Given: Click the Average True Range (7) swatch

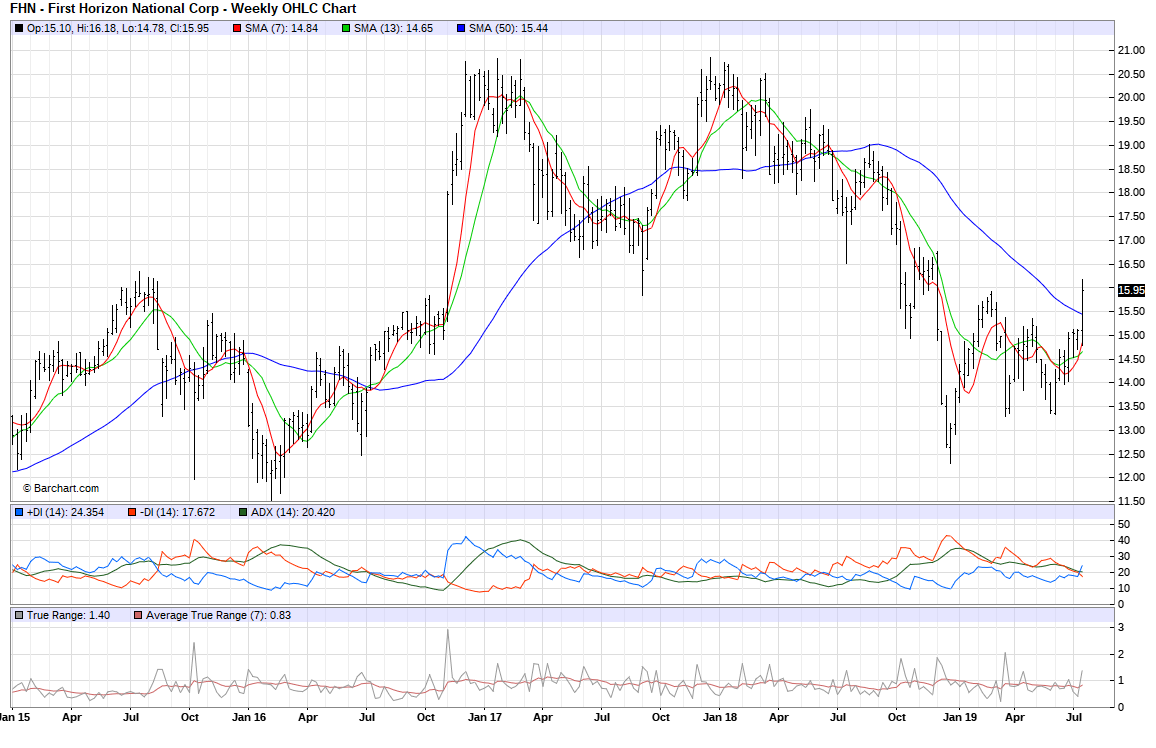Looking at the screenshot, I should pos(137,615).
